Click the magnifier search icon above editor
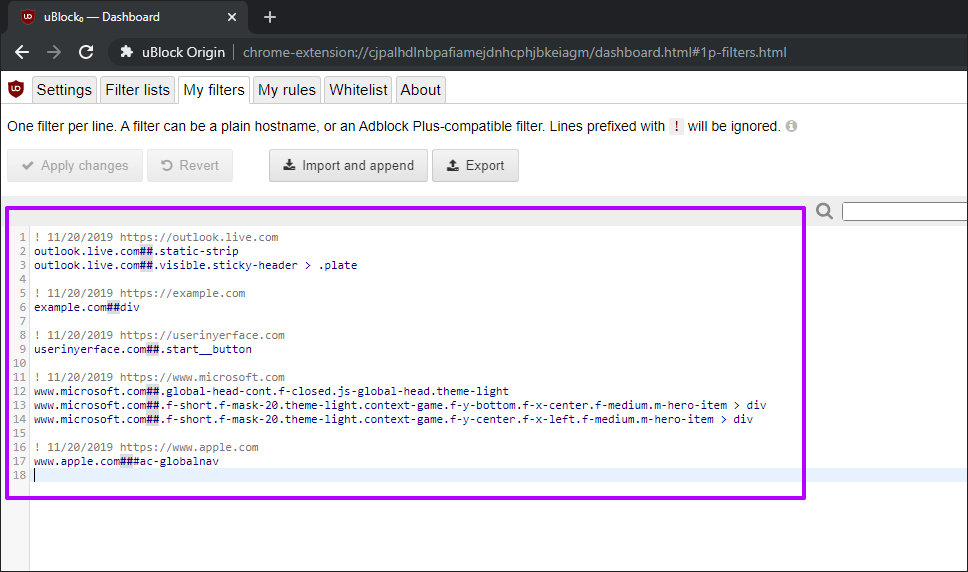The width and height of the screenshot is (968, 572). tap(824, 211)
